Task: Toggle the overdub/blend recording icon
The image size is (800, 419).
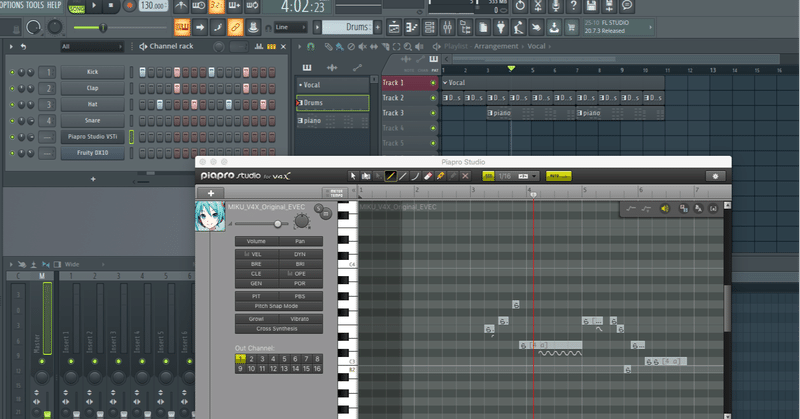Action: point(234,6)
